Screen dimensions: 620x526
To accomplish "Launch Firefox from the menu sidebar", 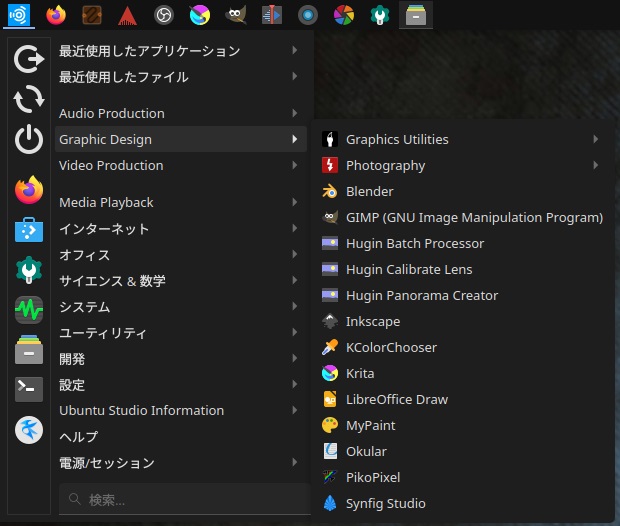I will tap(29, 190).
